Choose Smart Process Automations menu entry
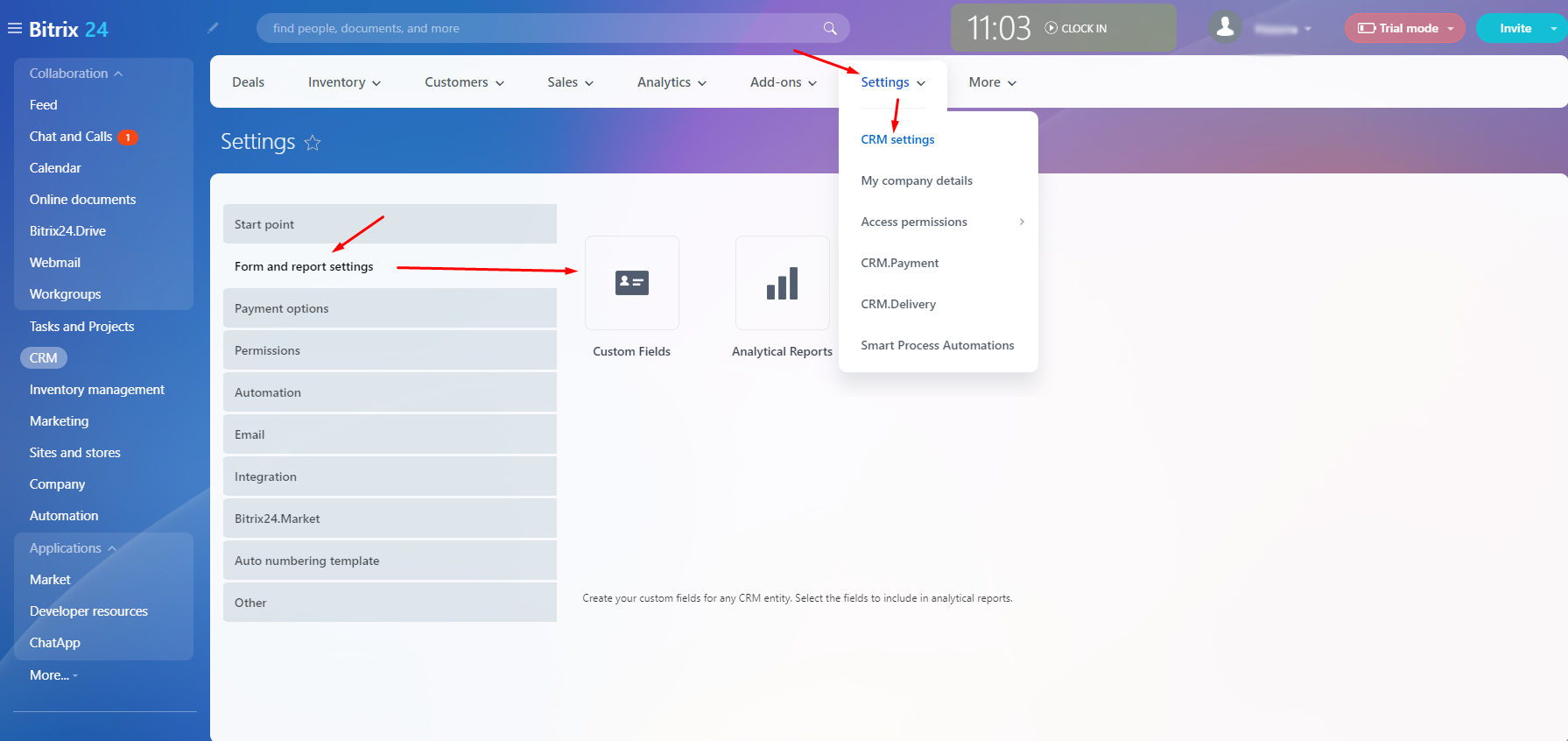The width and height of the screenshot is (1568, 741). pos(937,345)
